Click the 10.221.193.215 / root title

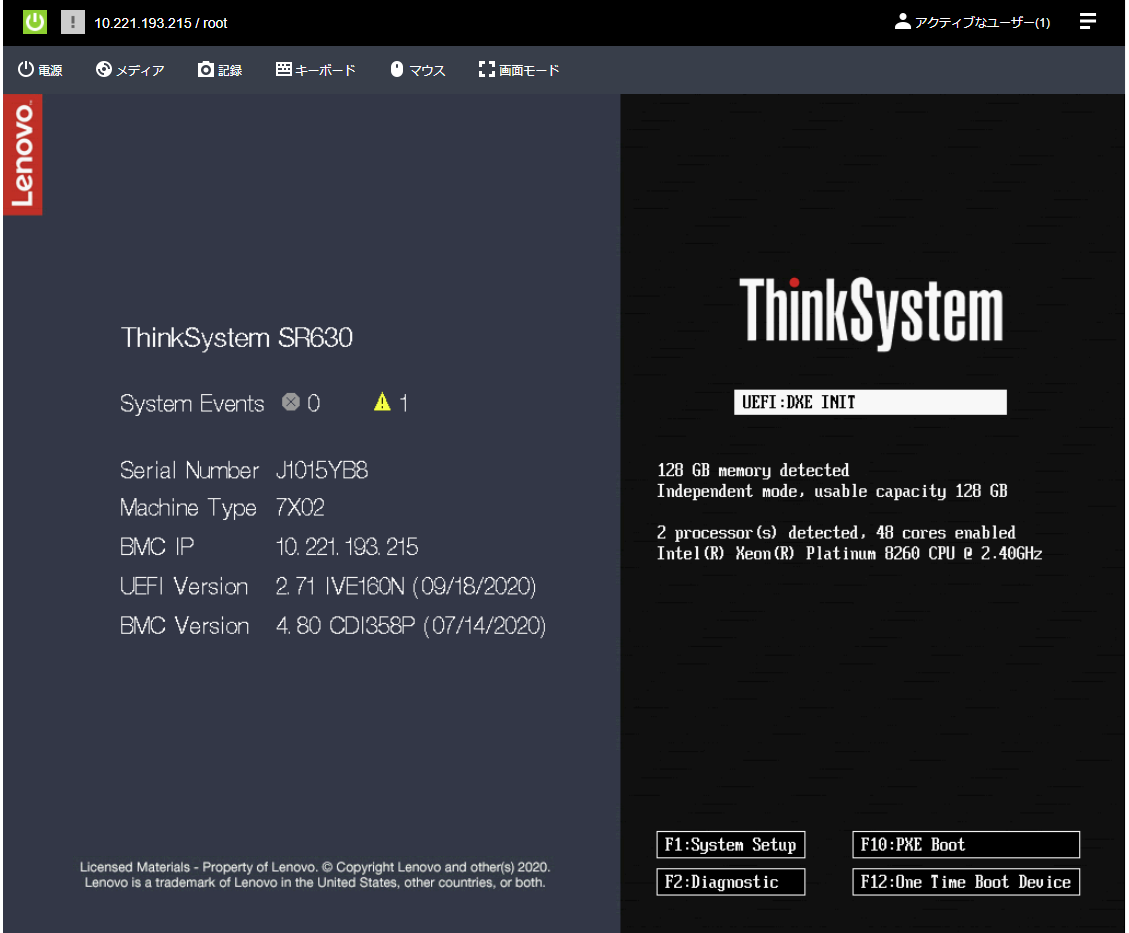click(x=161, y=23)
